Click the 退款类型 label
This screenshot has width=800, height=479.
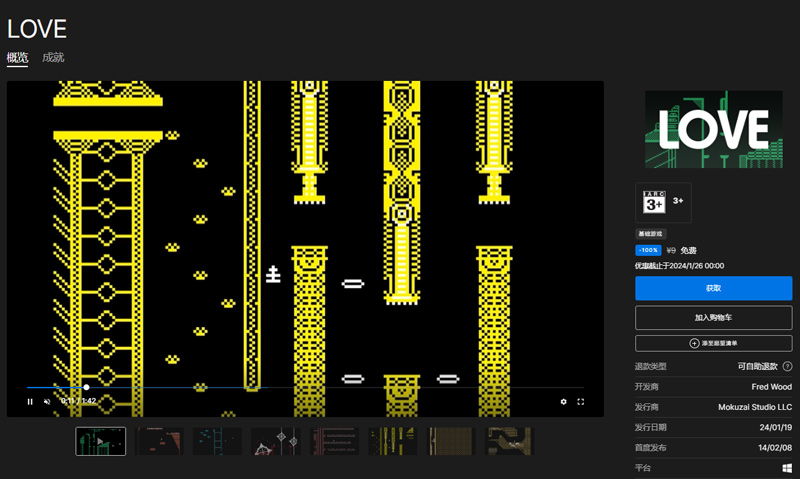(651, 366)
